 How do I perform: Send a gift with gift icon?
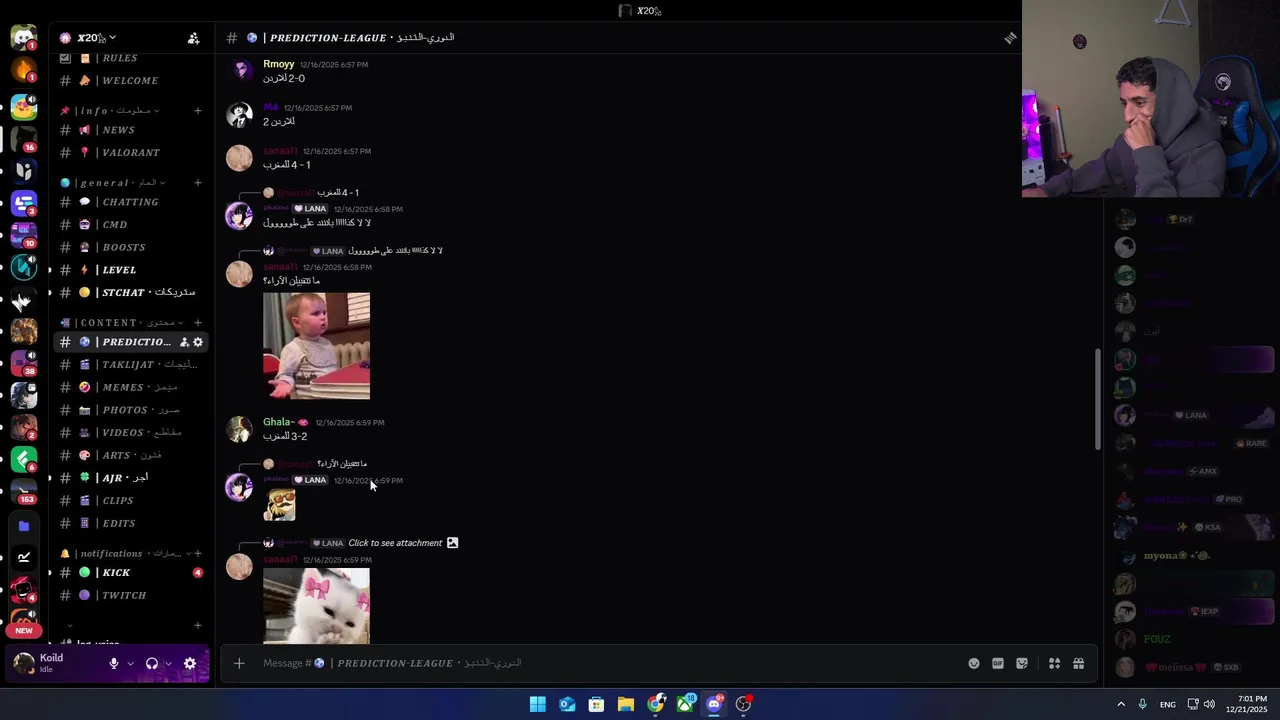[x=1078, y=663]
